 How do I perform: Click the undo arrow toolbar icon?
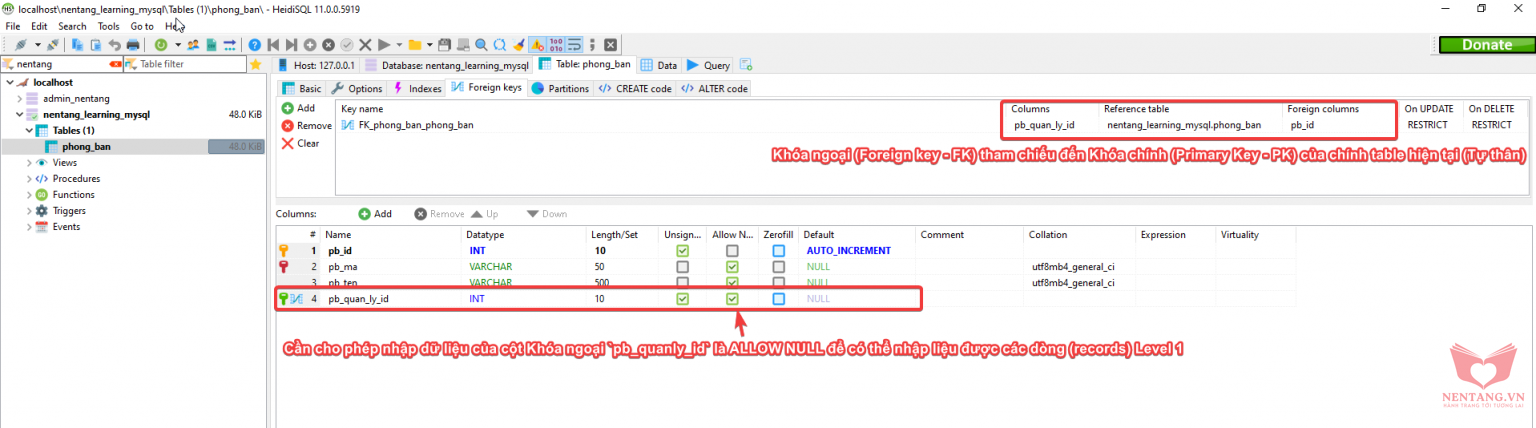pos(114,45)
